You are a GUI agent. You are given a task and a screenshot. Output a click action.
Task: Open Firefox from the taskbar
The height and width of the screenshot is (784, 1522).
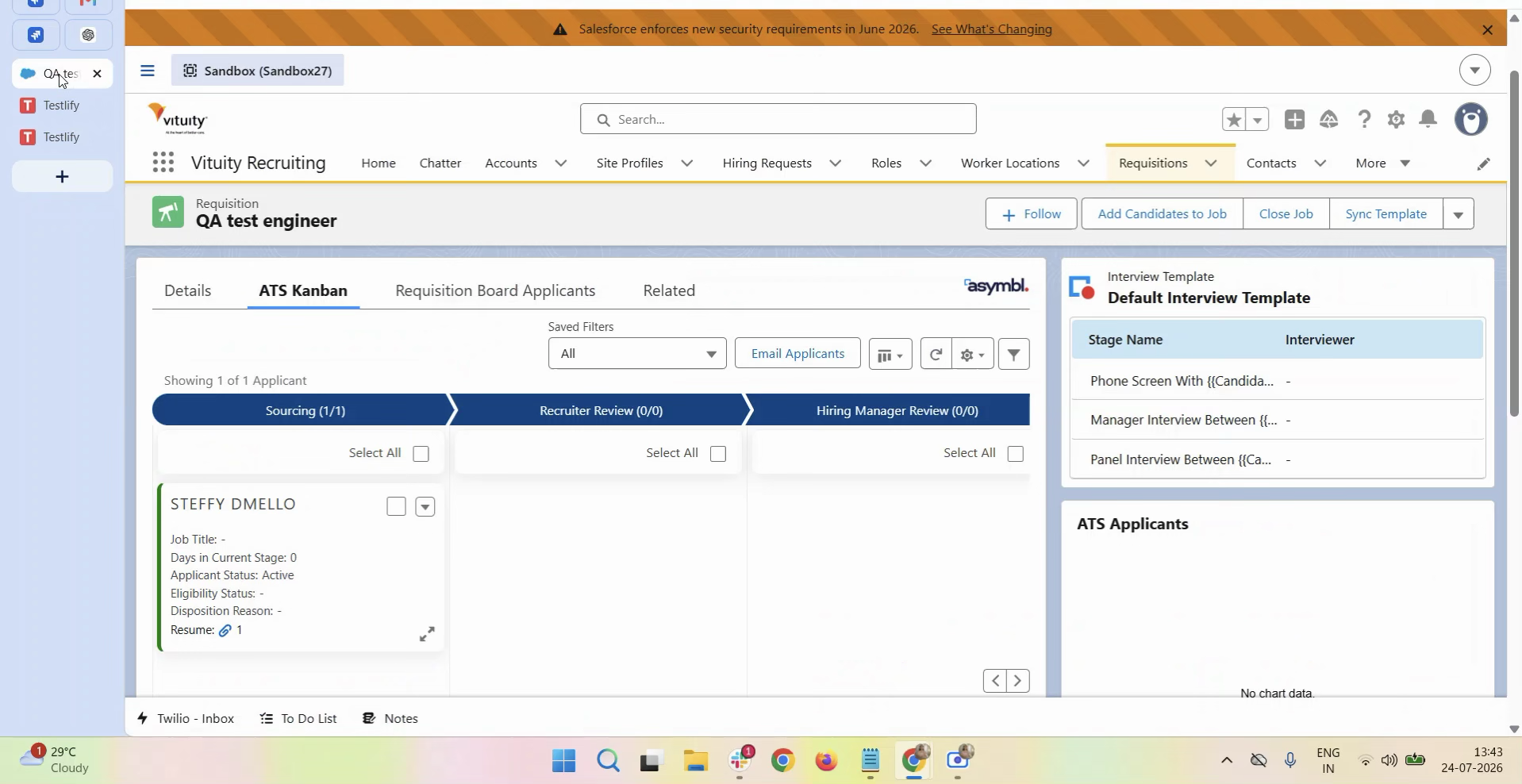pos(827,761)
